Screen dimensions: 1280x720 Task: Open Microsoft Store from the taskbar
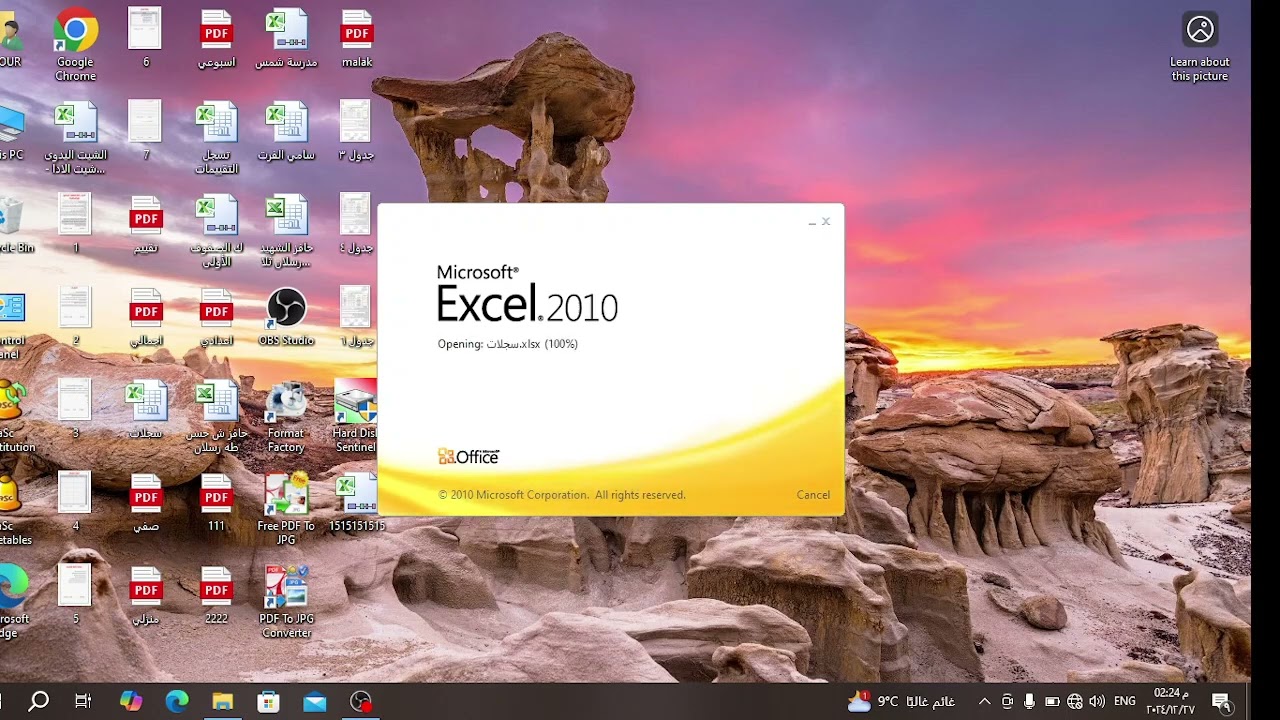click(268, 701)
